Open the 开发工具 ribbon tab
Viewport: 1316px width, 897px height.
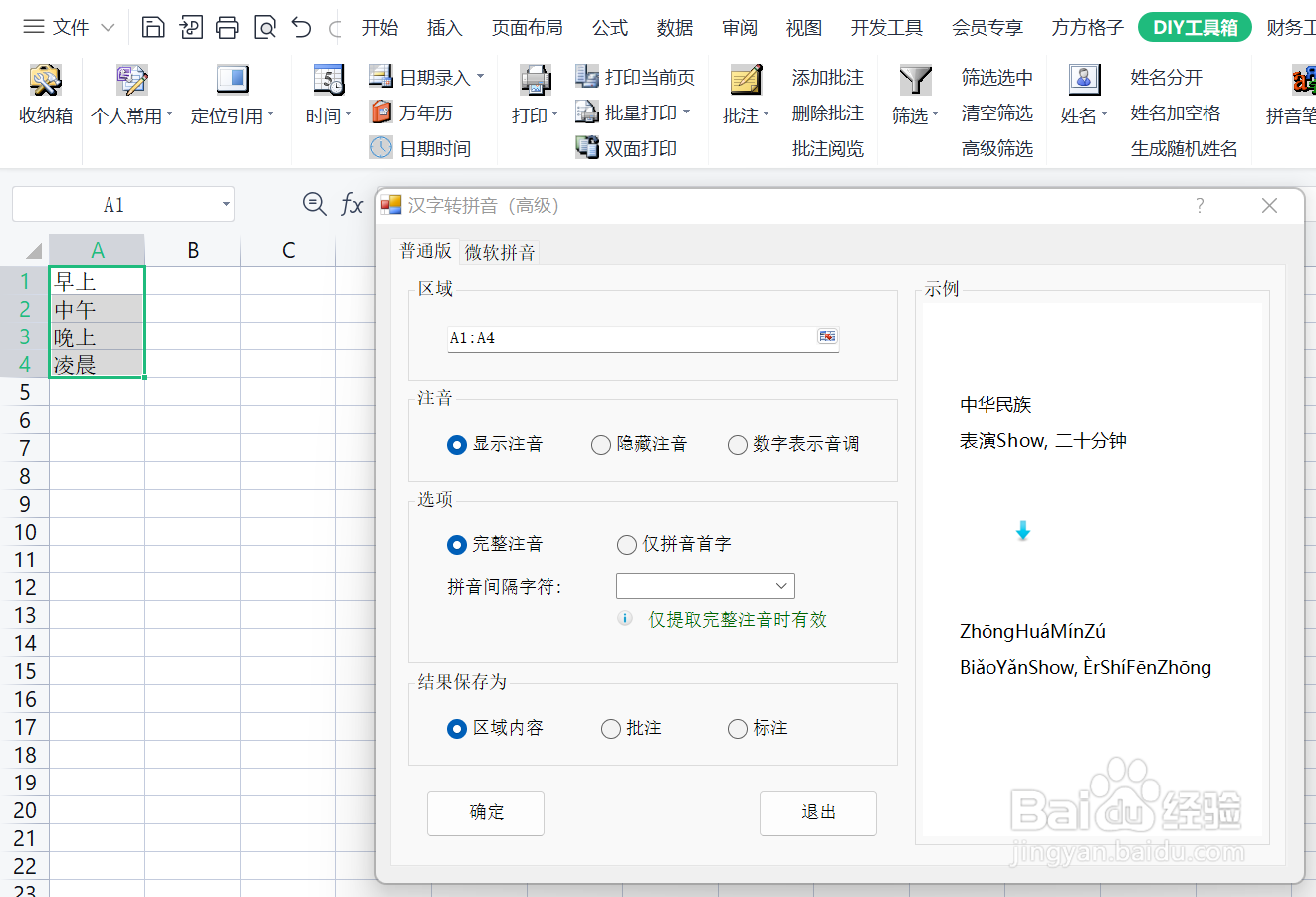tap(887, 28)
